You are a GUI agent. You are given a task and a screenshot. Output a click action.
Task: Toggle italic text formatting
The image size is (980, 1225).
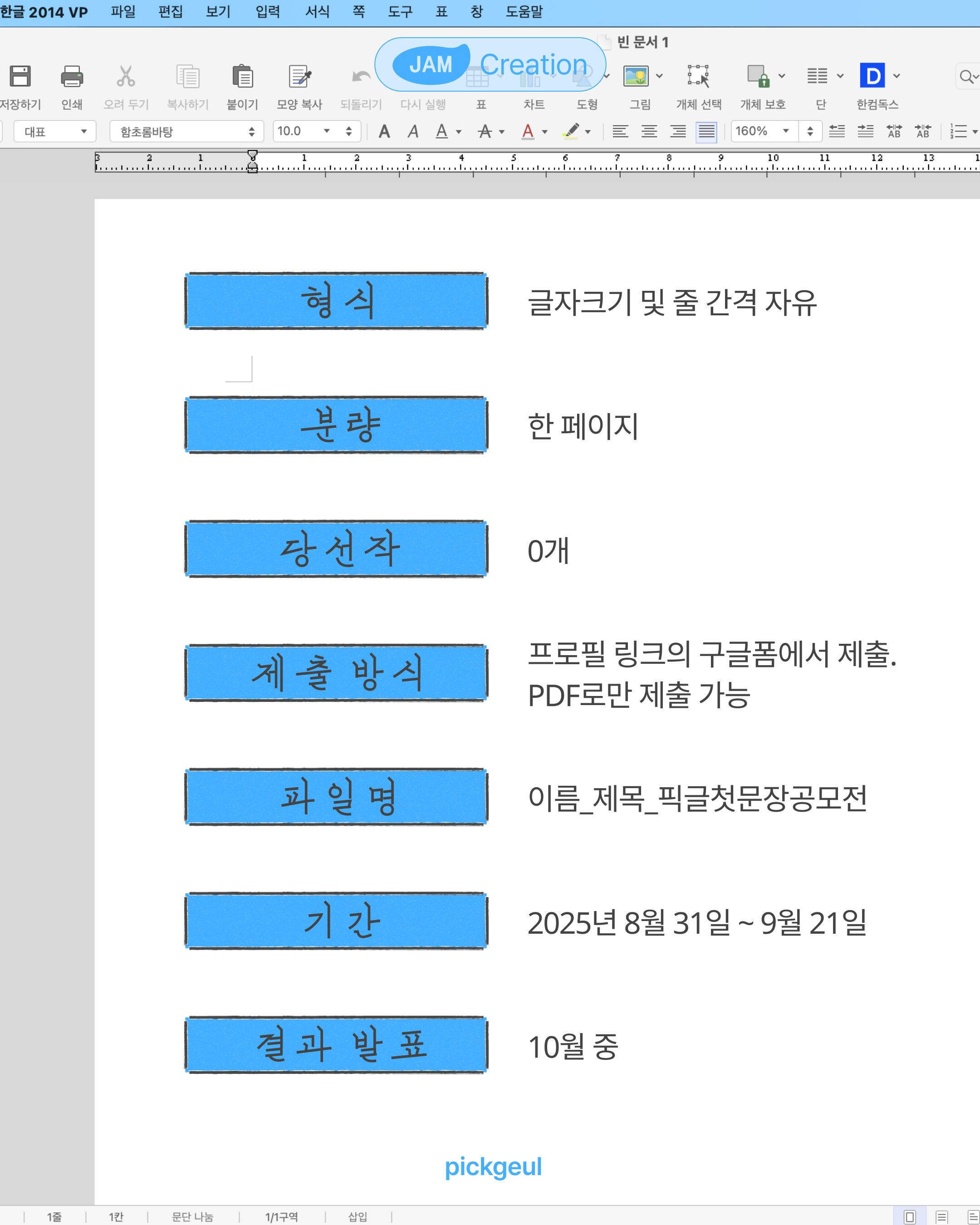click(x=413, y=132)
